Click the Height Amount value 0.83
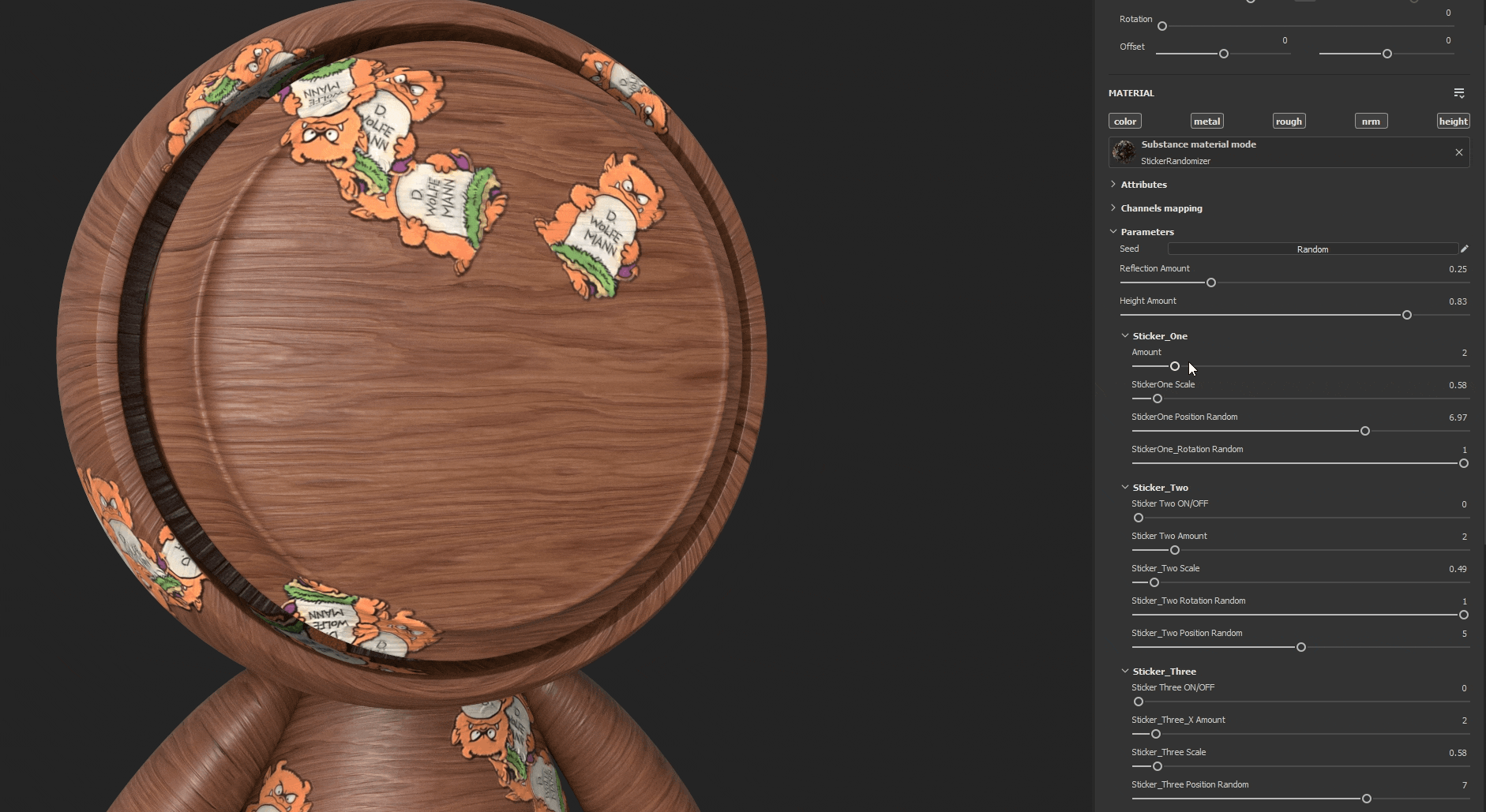This screenshot has height=812, width=1486. pos(1458,301)
